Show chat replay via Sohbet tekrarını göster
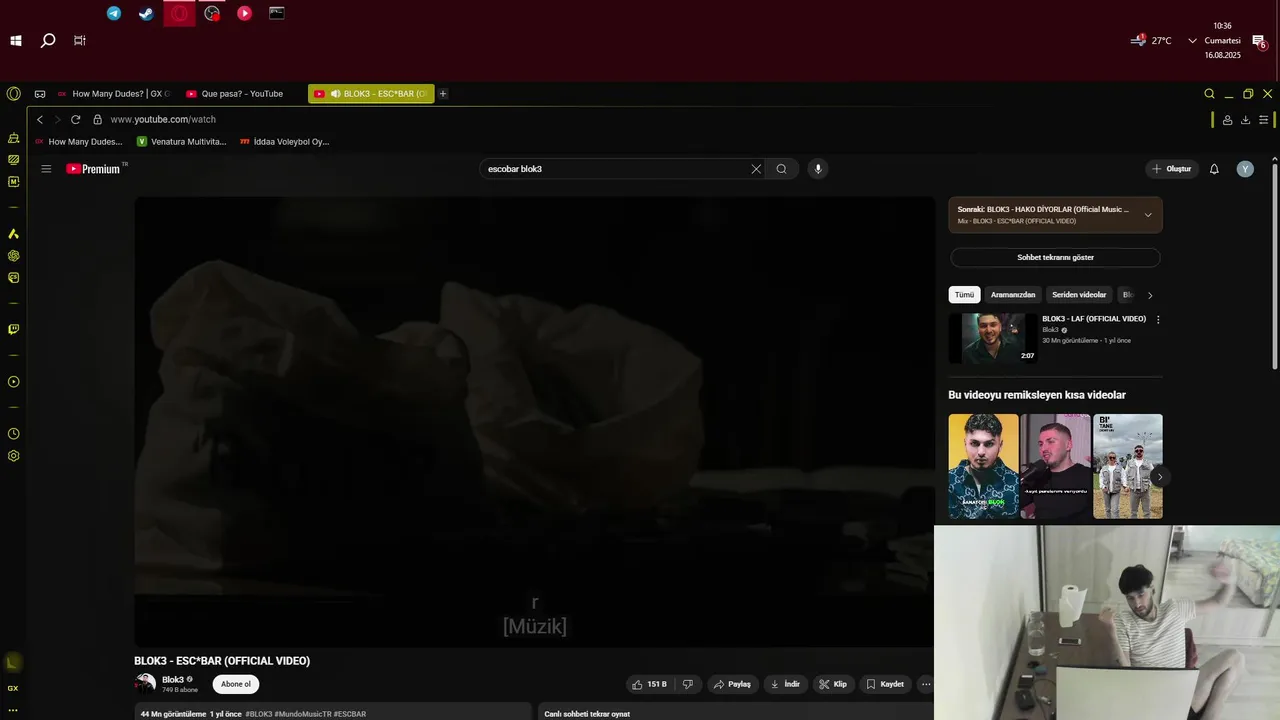Screen dimensions: 1280x720 [x=1055, y=257]
